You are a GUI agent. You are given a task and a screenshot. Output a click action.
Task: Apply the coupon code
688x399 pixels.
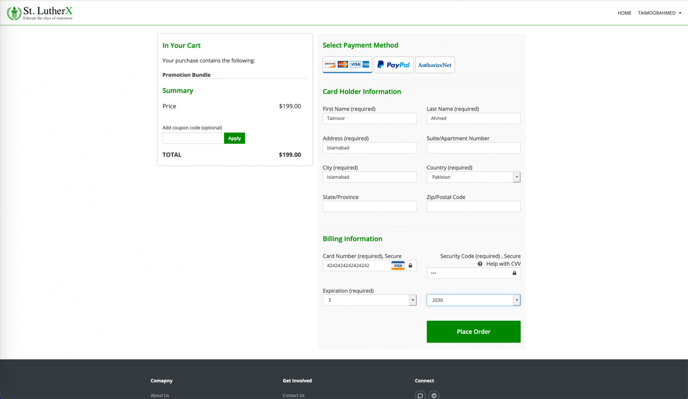pyautogui.click(x=234, y=138)
